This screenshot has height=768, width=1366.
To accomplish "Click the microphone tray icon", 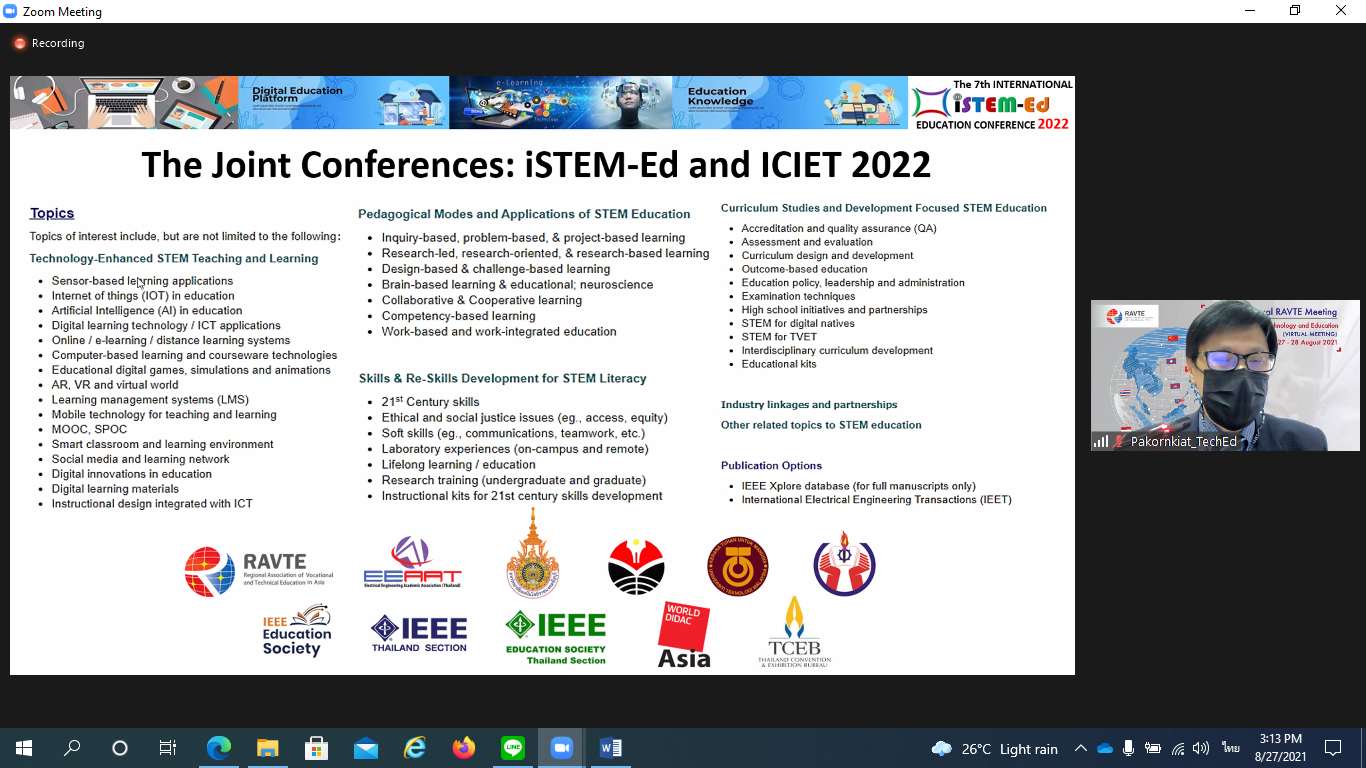I will point(1129,748).
